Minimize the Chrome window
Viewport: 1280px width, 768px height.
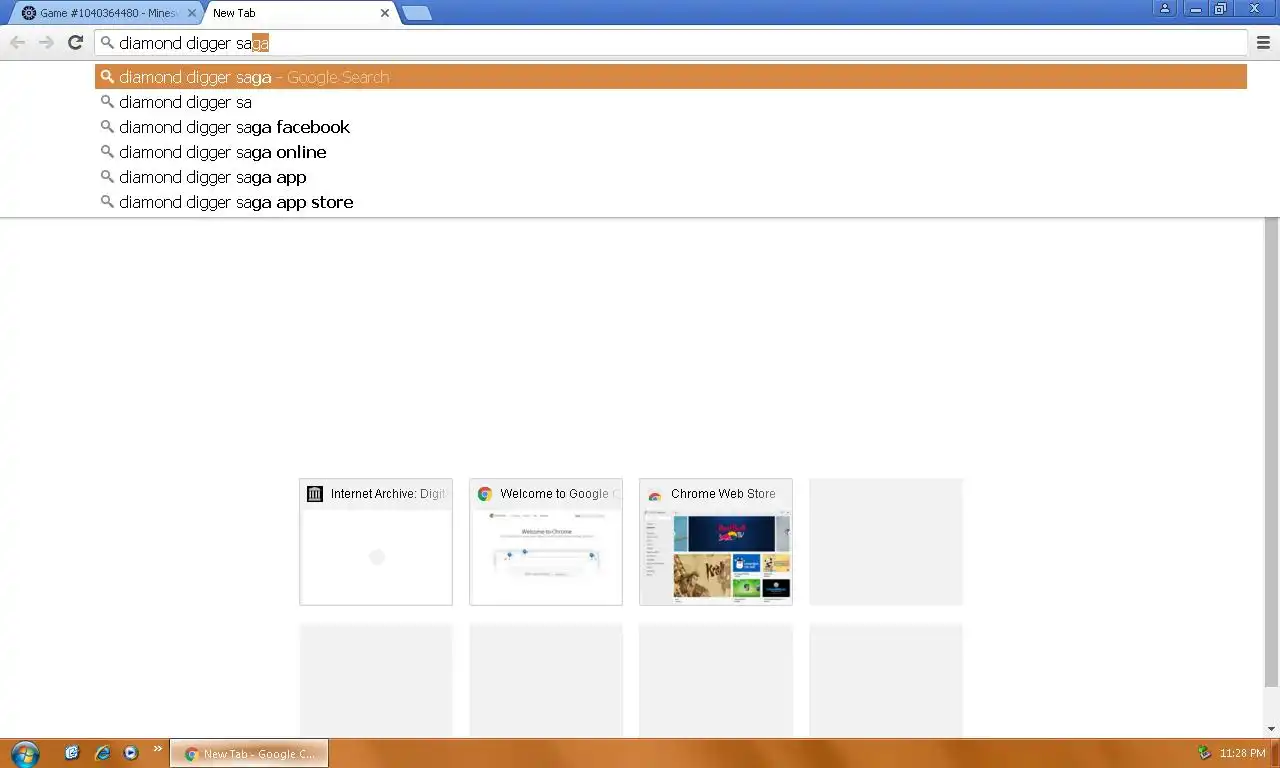coord(1194,8)
